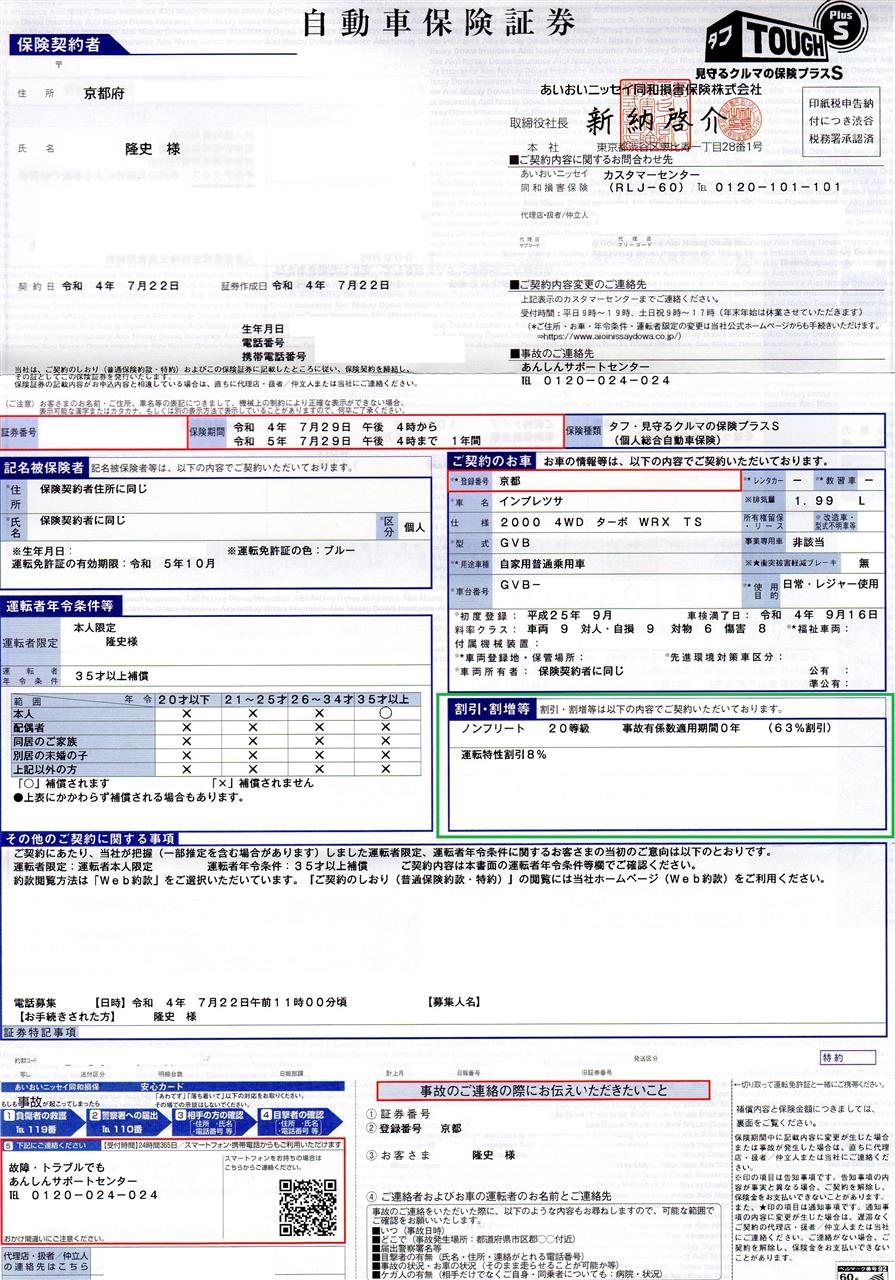The image size is (895, 1280).
Task: Click the 初度登録 date 平成25年 9月
Action: (x=570, y=615)
